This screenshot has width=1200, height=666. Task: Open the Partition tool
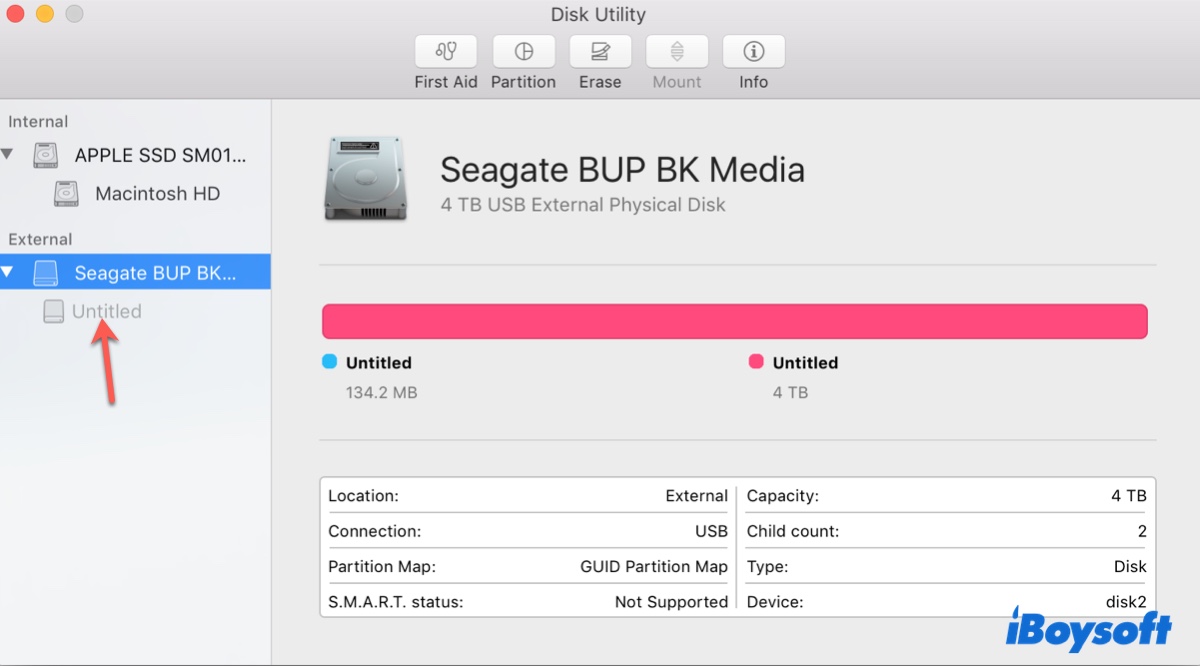pos(523,60)
